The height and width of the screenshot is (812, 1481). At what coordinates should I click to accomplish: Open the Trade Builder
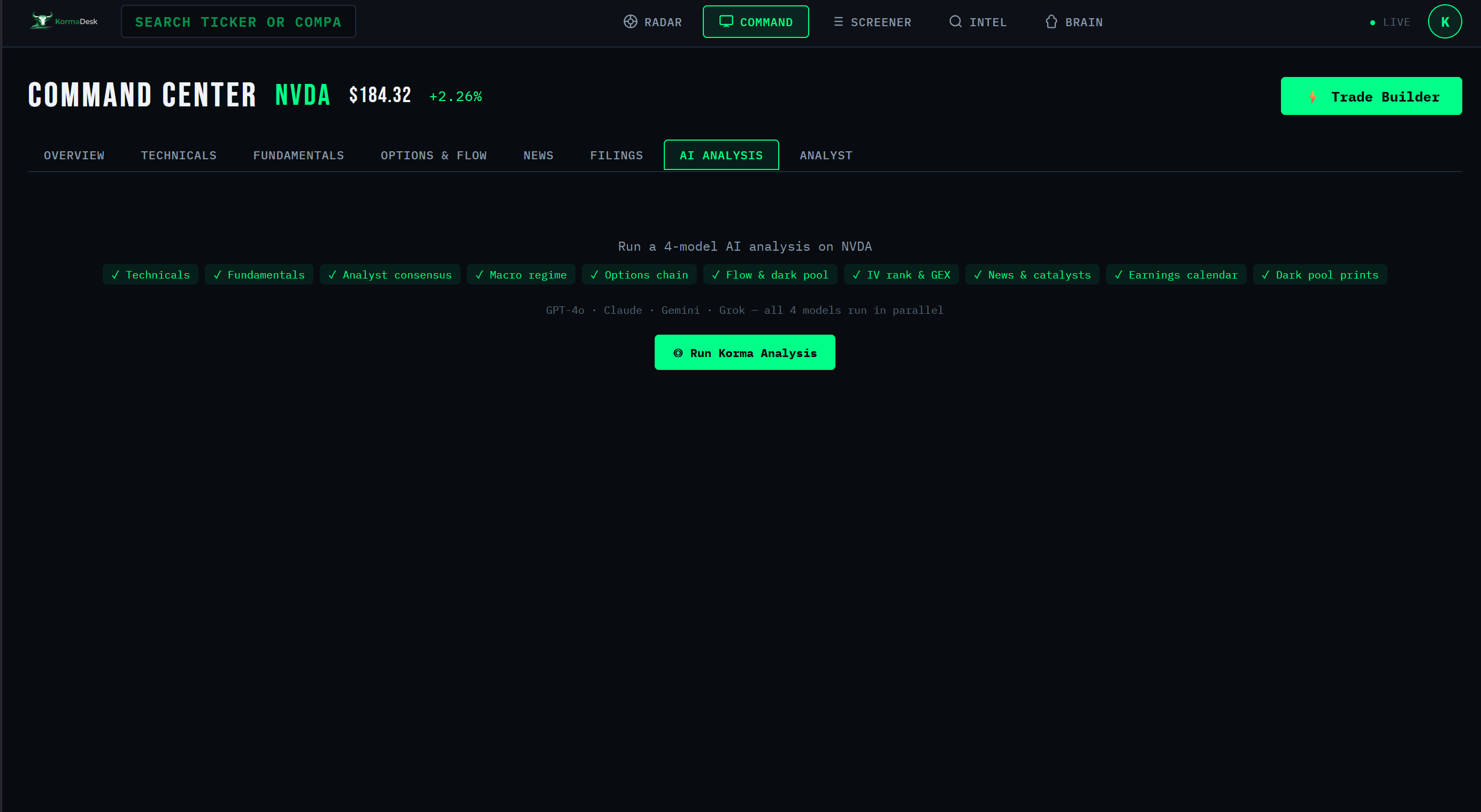pos(1371,97)
